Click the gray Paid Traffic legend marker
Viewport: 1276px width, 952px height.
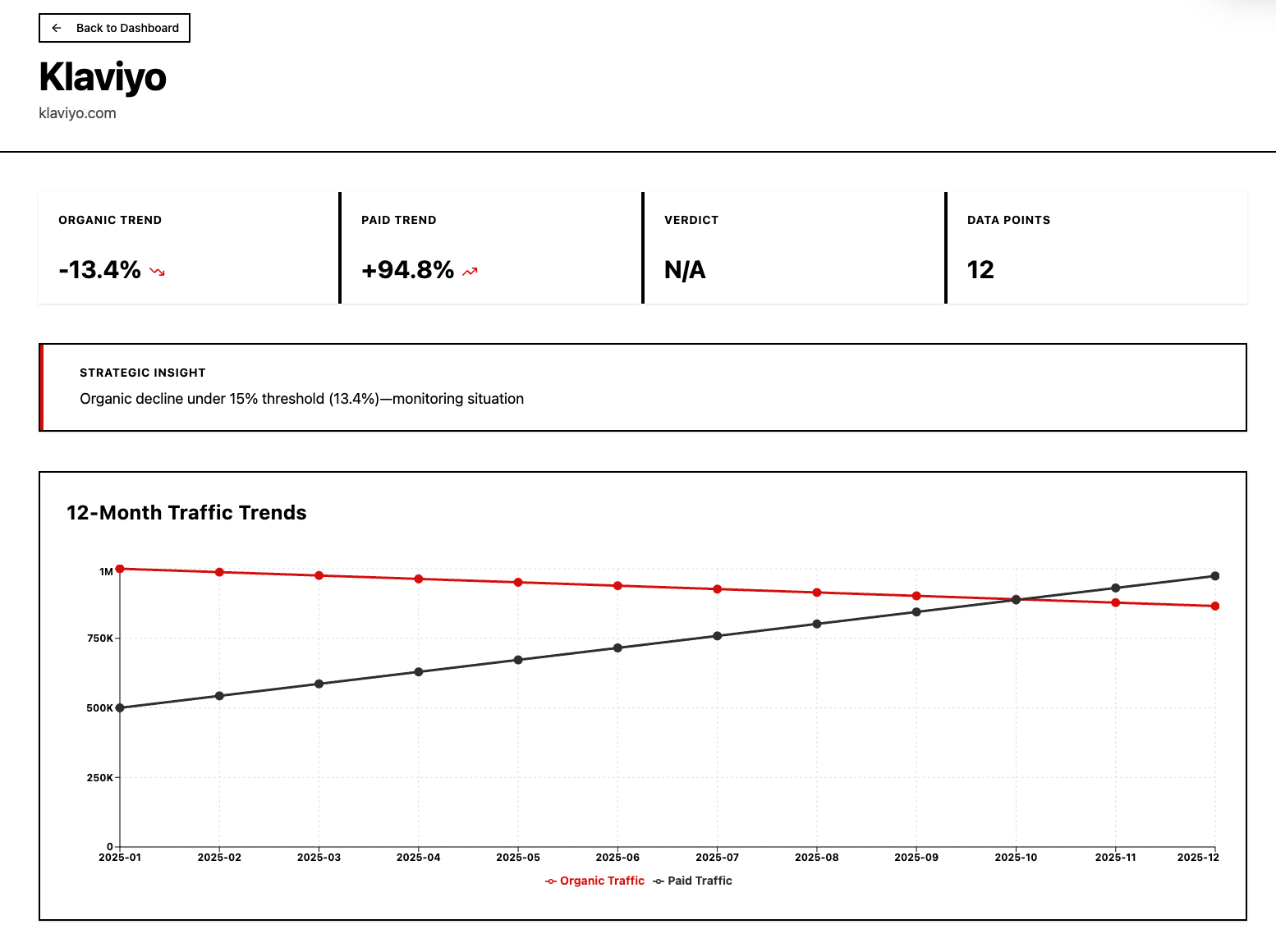click(x=659, y=881)
